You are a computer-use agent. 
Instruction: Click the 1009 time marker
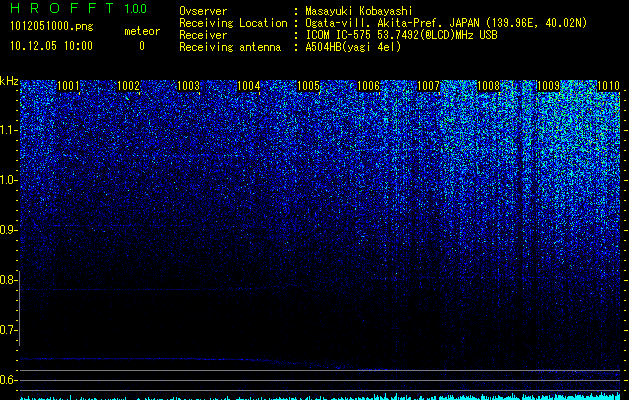tap(548, 86)
